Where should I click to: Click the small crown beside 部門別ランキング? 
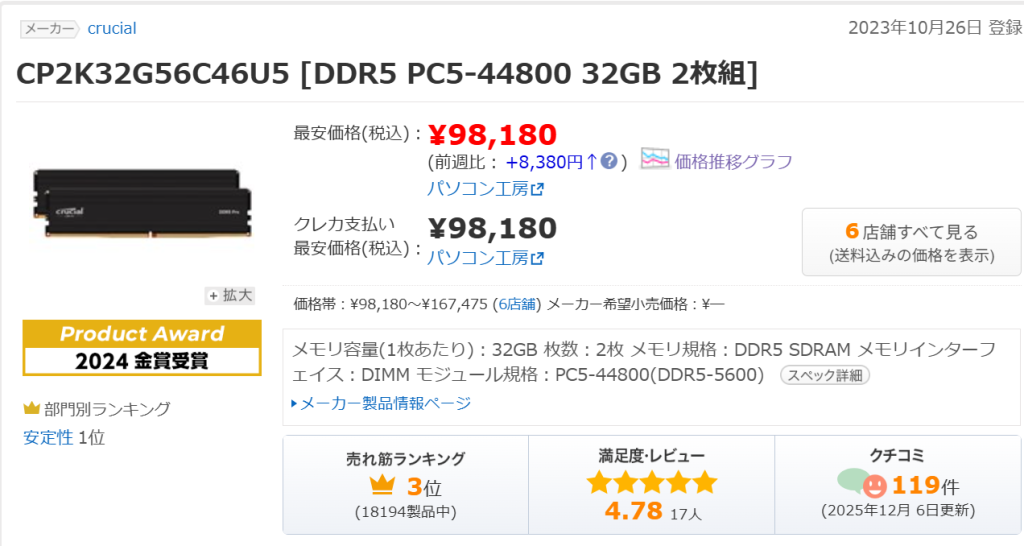[x=32, y=409]
